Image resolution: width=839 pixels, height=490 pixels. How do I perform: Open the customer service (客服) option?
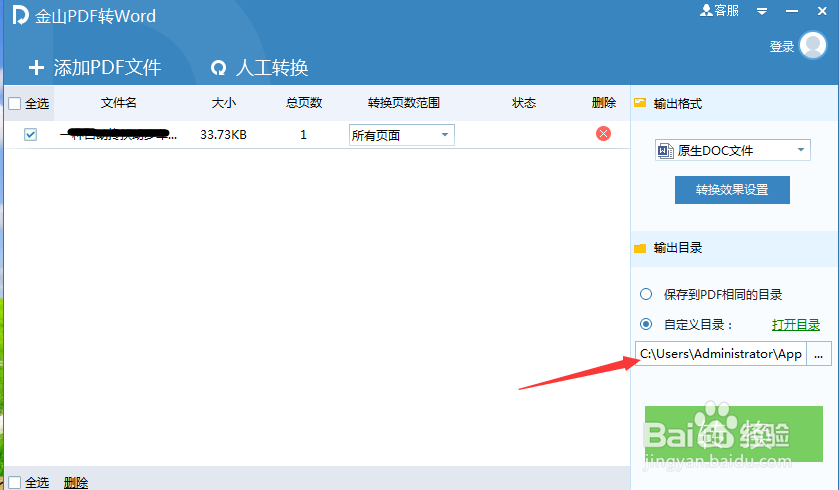pyautogui.click(x=720, y=10)
